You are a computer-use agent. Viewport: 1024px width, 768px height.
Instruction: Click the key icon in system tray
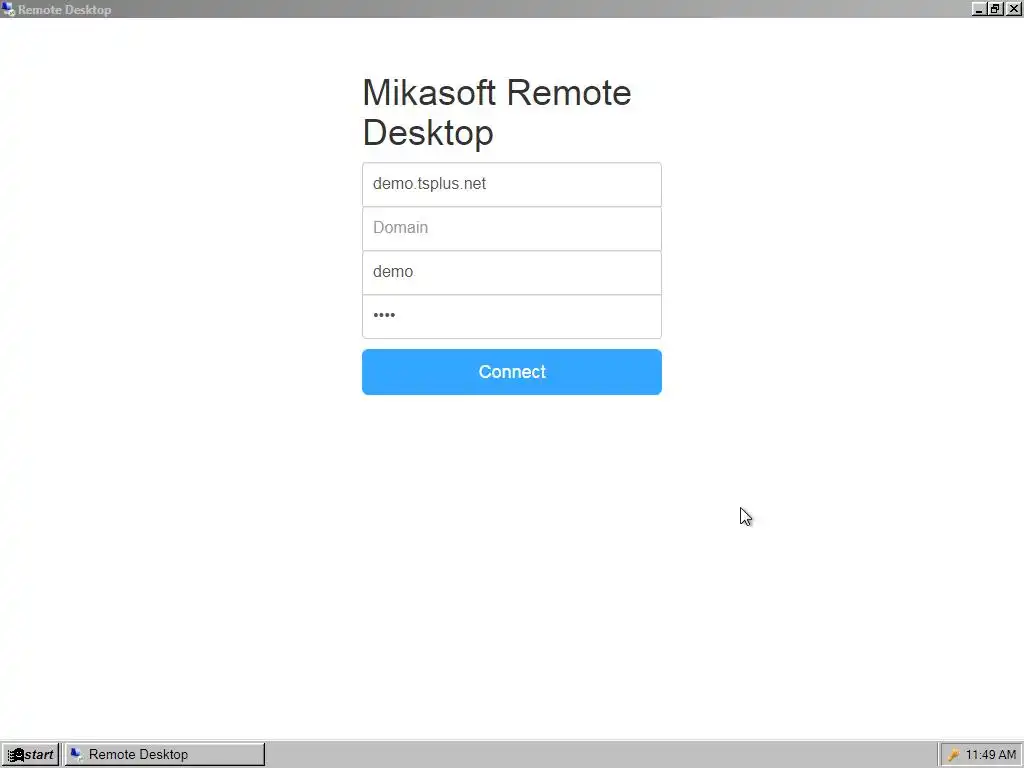(x=953, y=755)
